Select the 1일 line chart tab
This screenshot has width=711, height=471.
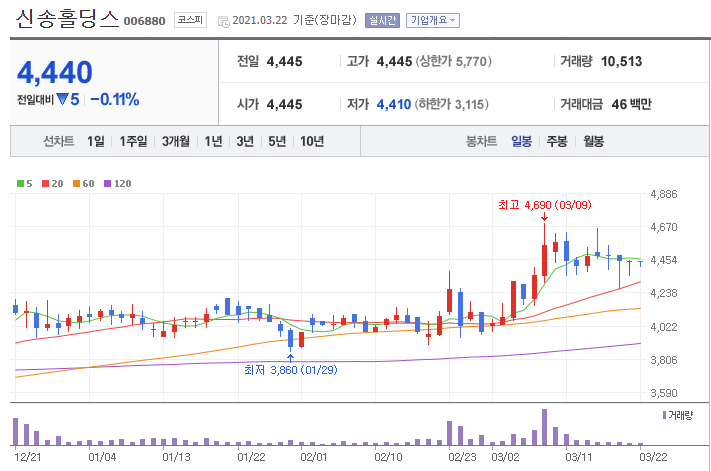pos(96,141)
